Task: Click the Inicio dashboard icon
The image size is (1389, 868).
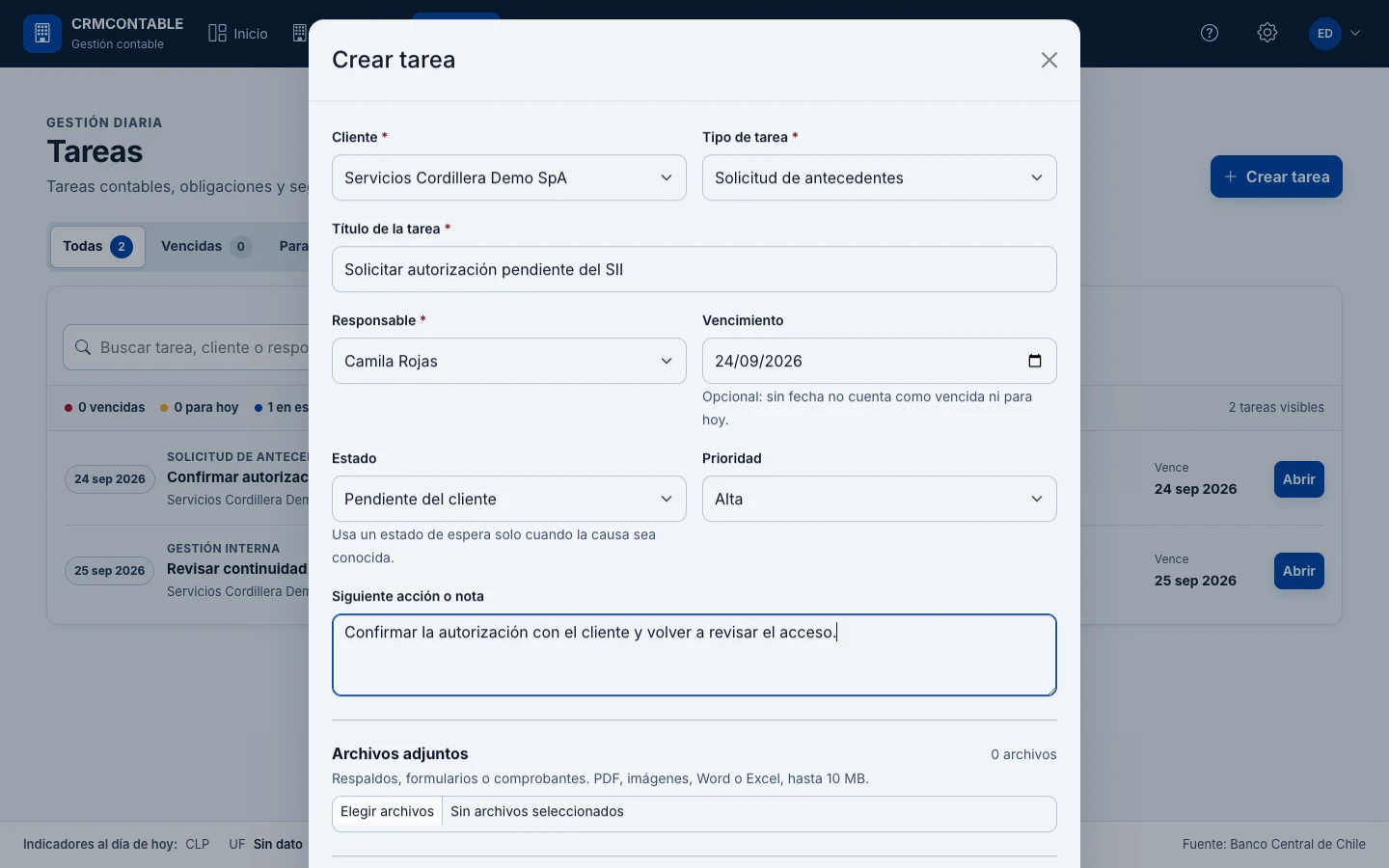Action: click(217, 34)
